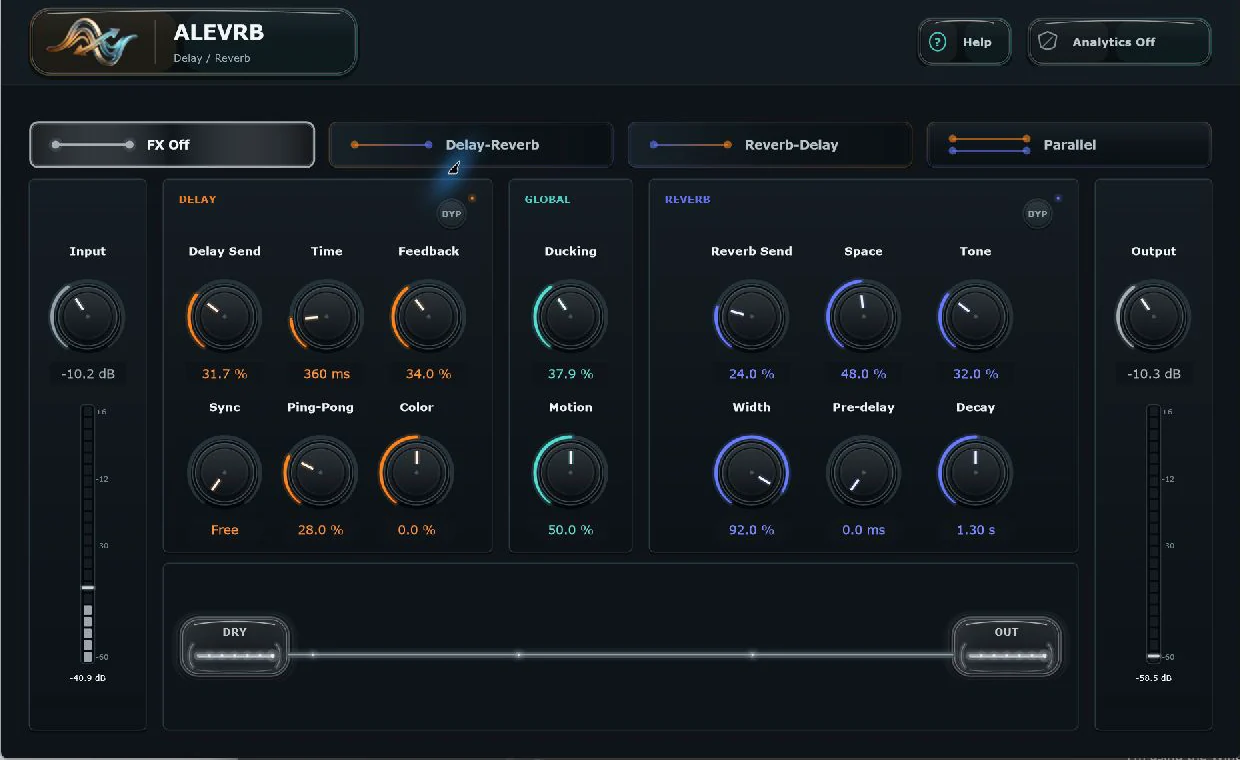The height and width of the screenshot is (760, 1240).
Task: Click the Ducking knob
Action: (x=570, y=316)
